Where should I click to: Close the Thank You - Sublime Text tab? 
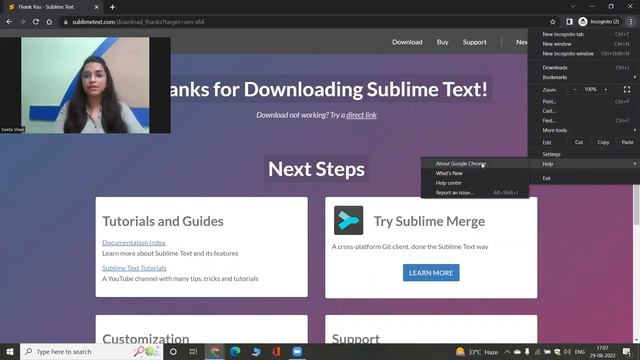pyautogui.click(x=97, y=7)
